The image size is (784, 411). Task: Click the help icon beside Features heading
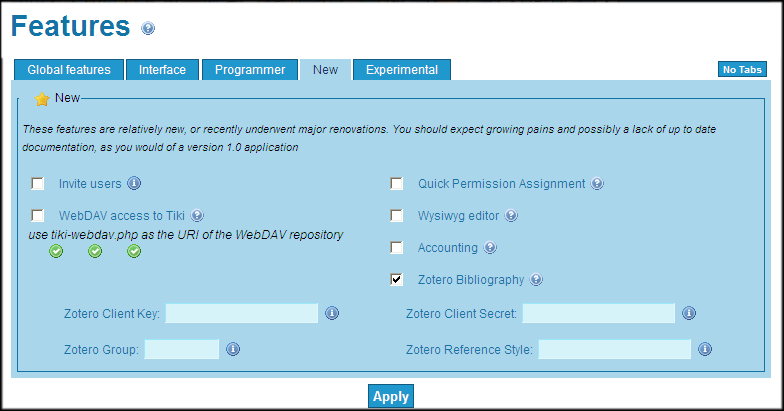click(148, 28)
